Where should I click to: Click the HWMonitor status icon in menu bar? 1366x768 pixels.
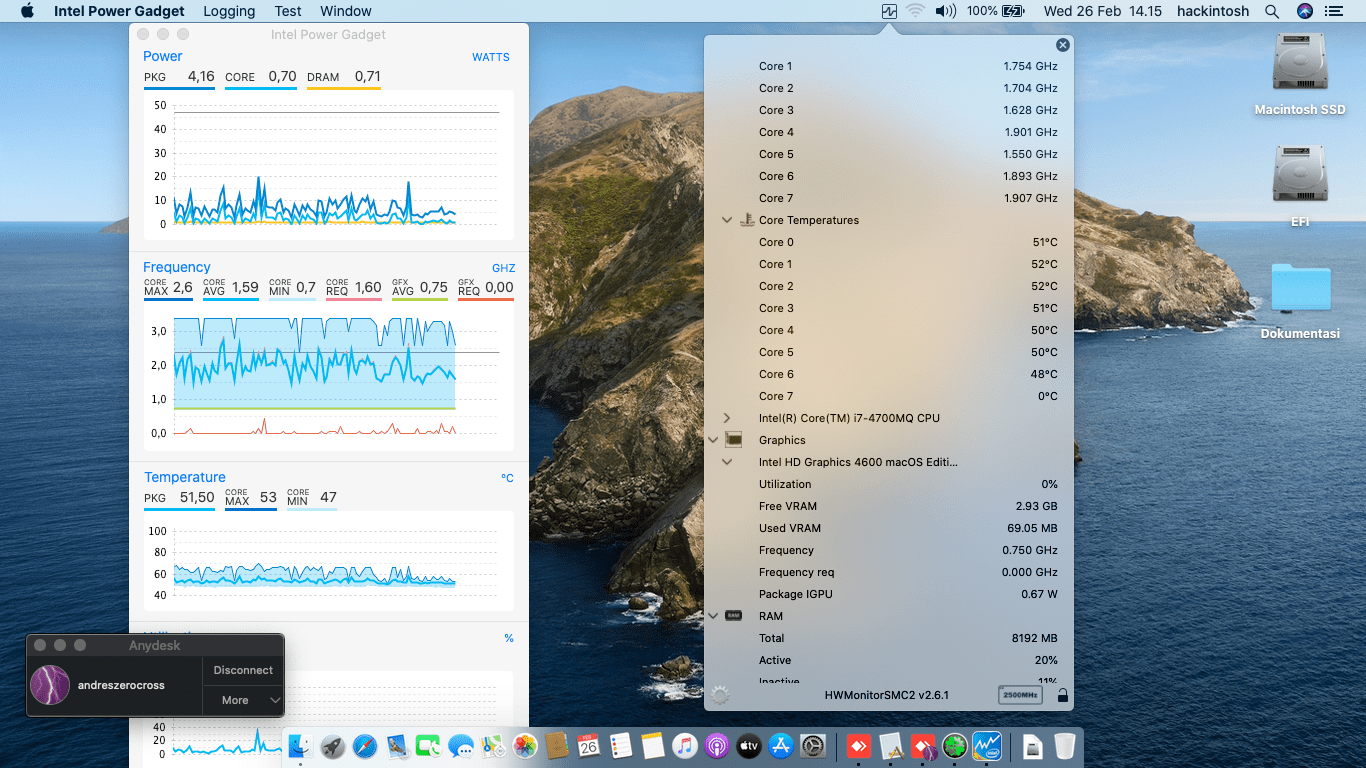(x=889, y=11)
